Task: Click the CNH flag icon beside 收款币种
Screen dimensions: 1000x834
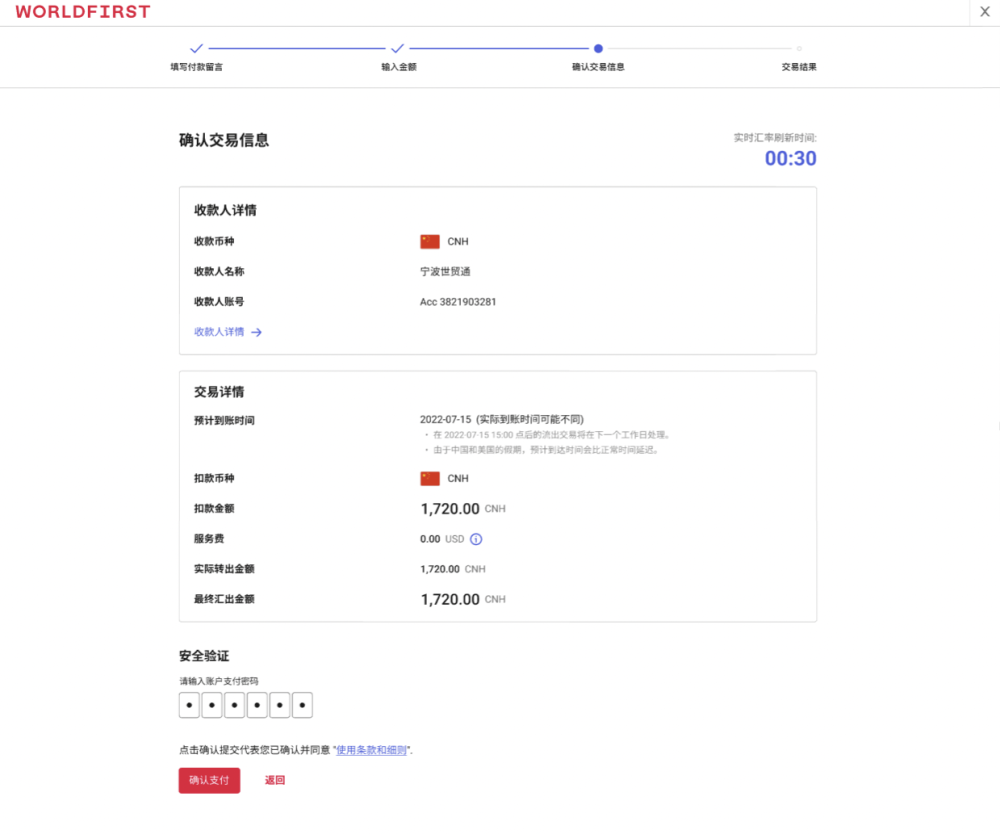Action: coord(430,241)
